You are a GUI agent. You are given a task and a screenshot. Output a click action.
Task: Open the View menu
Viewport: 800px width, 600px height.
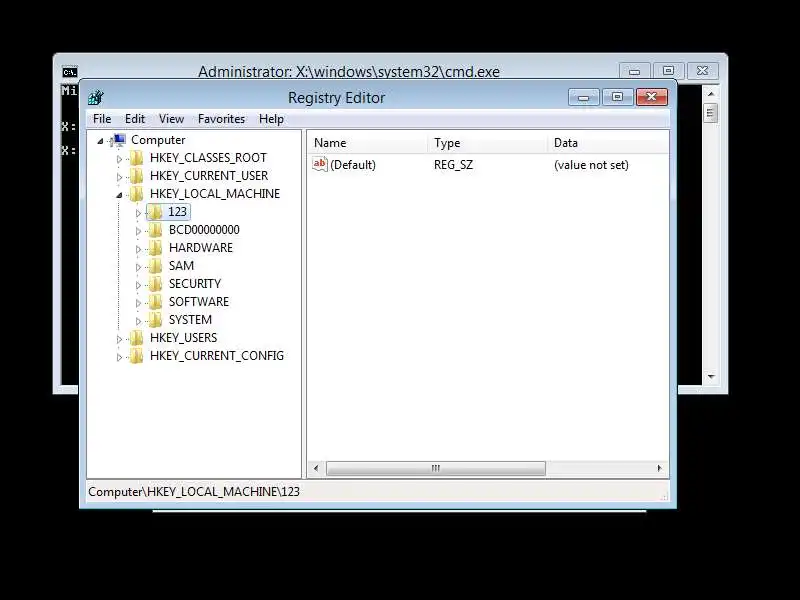click(x=171, y=119)
